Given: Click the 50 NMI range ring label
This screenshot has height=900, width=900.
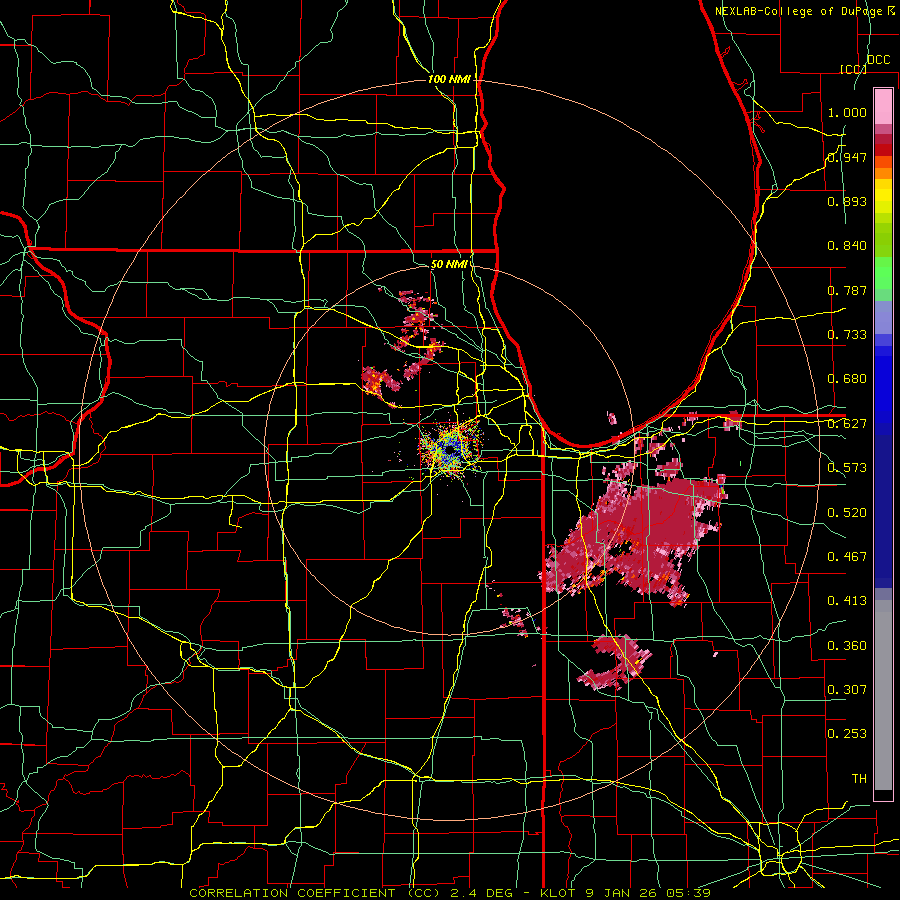Looking at the screenshot, I should [449, 264].
